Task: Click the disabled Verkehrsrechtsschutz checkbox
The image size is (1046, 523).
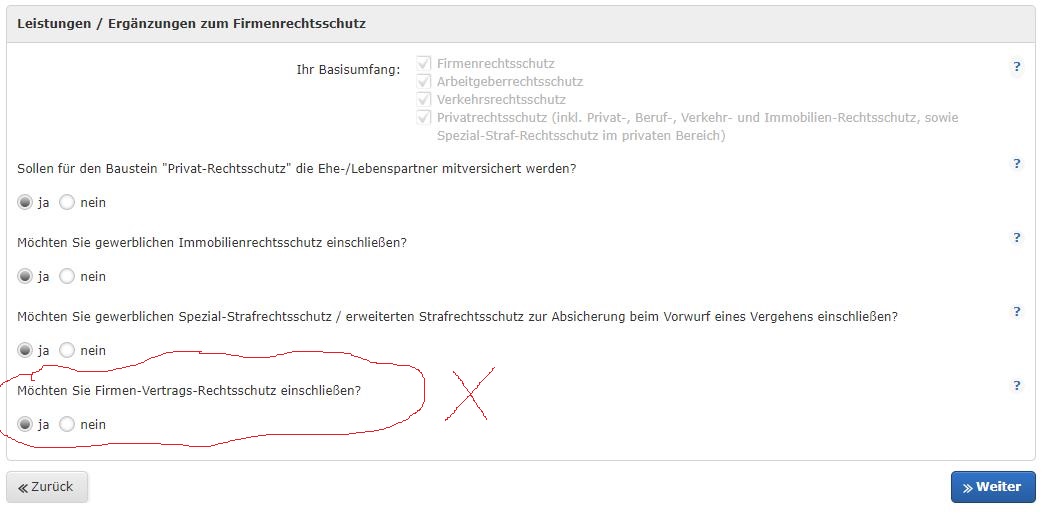Action: tap(424, 99)
